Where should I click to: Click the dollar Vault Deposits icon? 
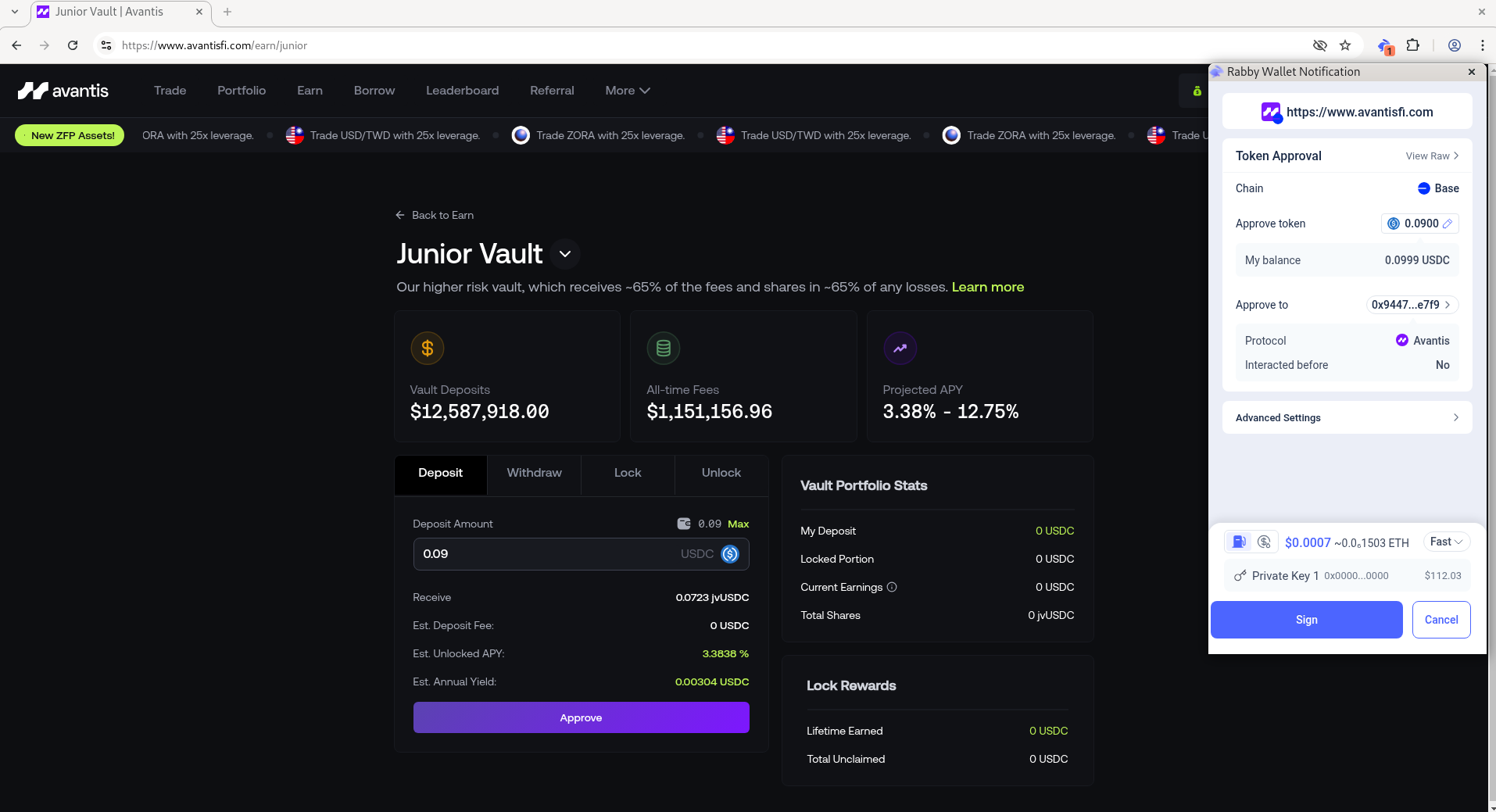pos(428,348)
